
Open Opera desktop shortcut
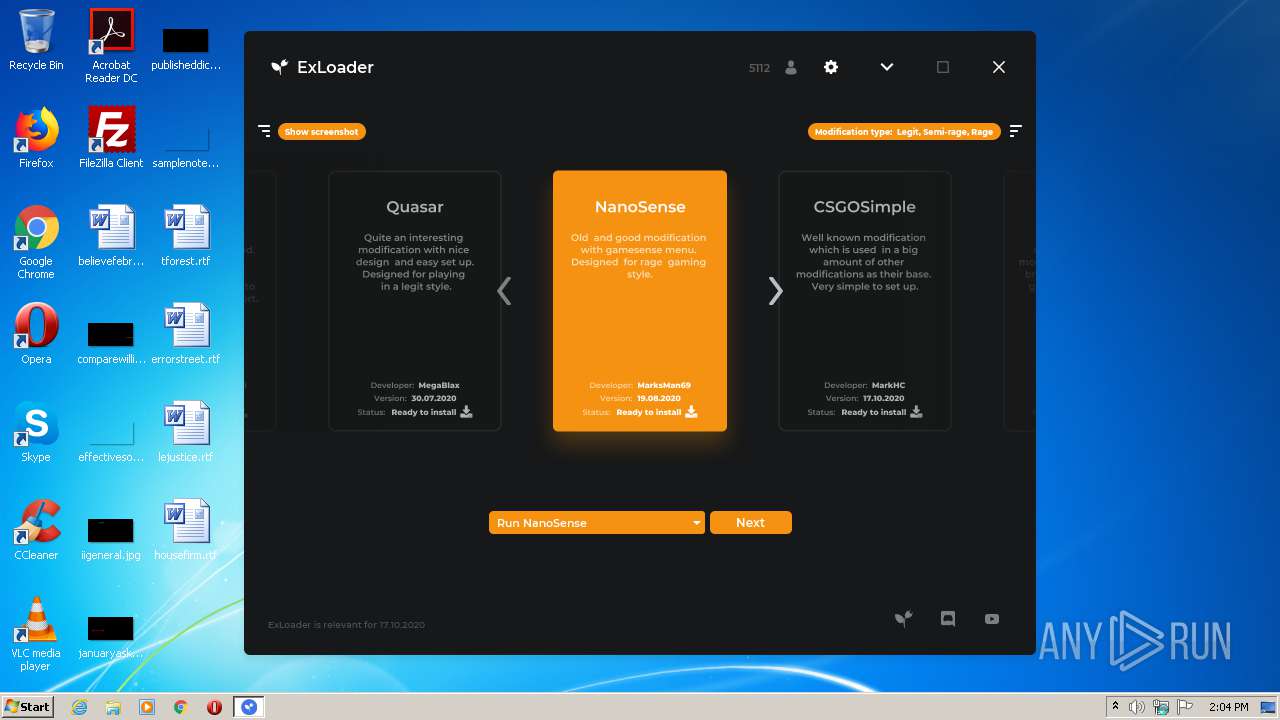click(x=36, y=334)
